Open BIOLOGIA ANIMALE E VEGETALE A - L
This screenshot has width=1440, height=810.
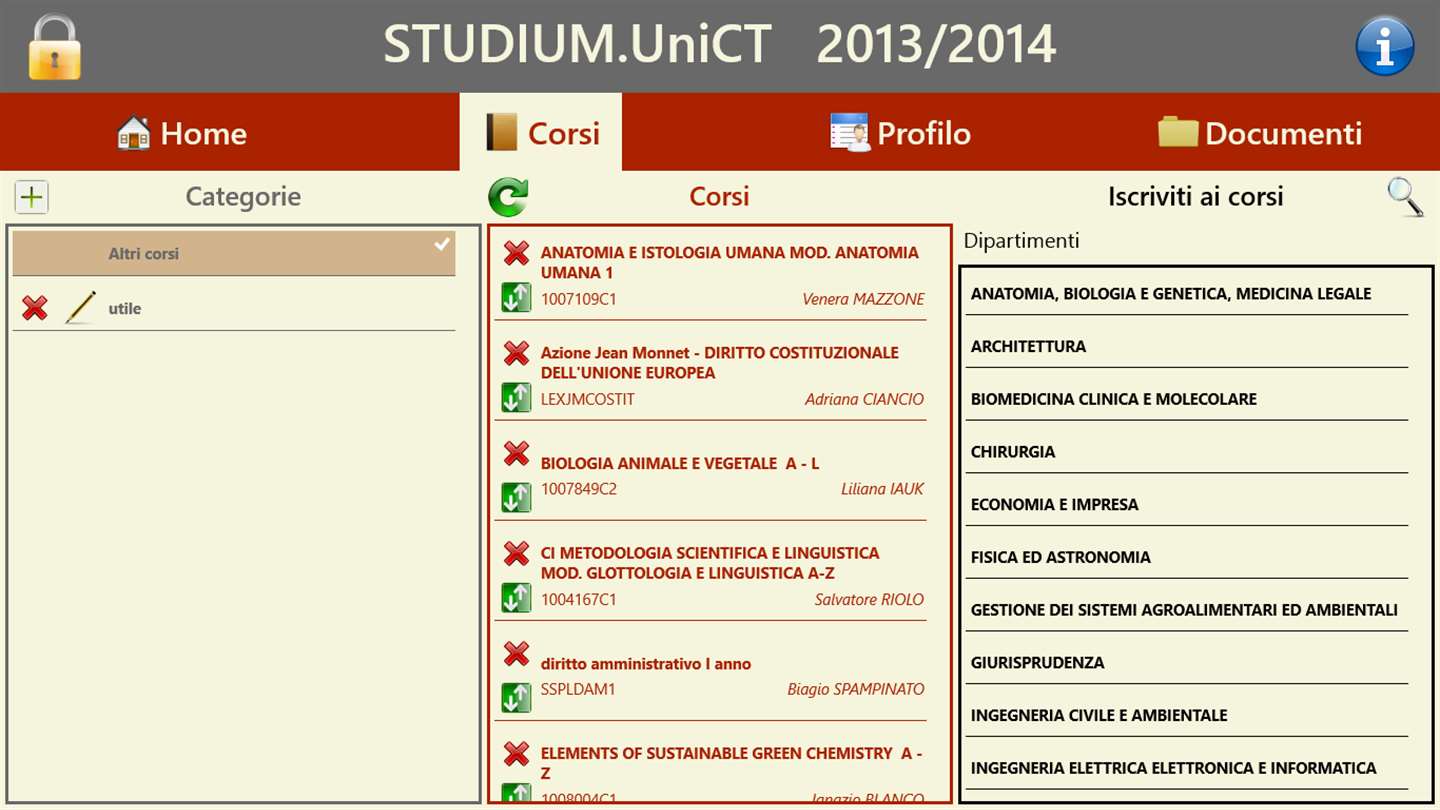pyautogui.click(x=680, y=463)
